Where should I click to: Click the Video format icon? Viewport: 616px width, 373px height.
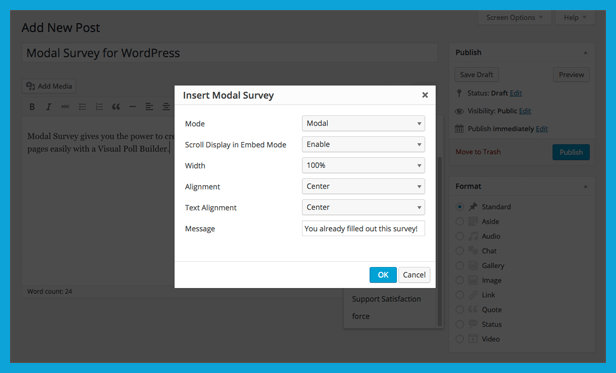pyautogui.click(x=473, y=339)
